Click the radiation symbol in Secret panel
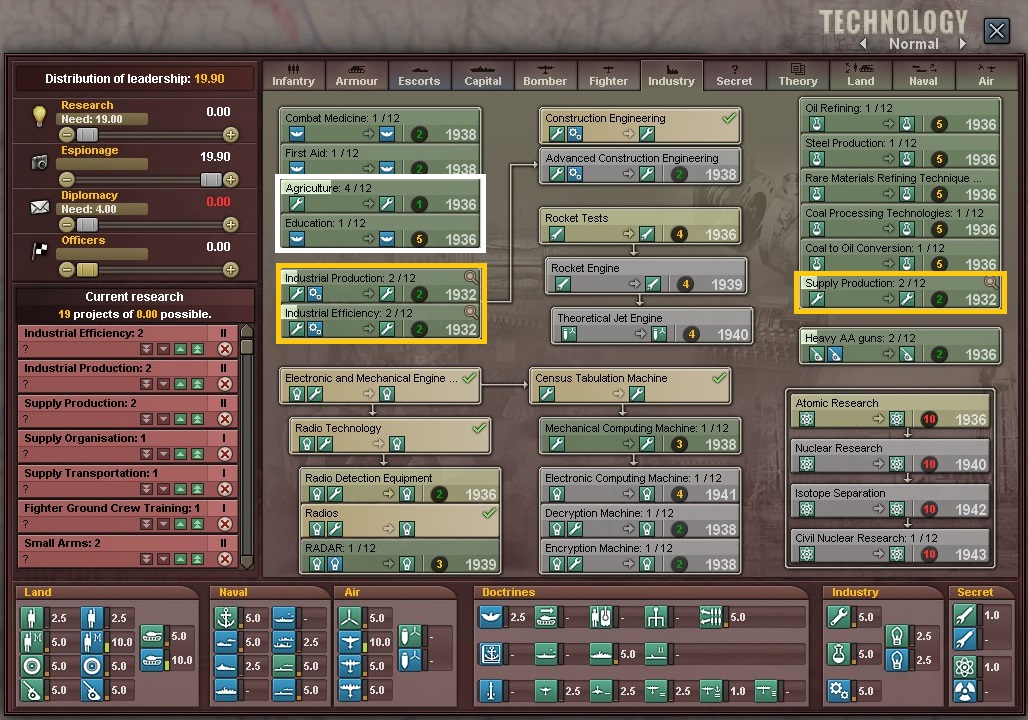This screenshot has width=1028, height=720. coord(964,691)
